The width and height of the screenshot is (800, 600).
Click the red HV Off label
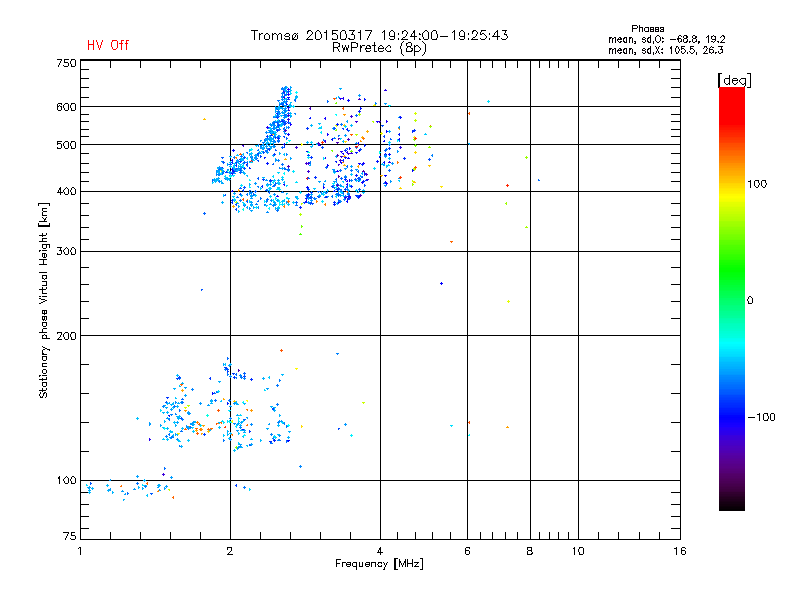pos(108,45)
